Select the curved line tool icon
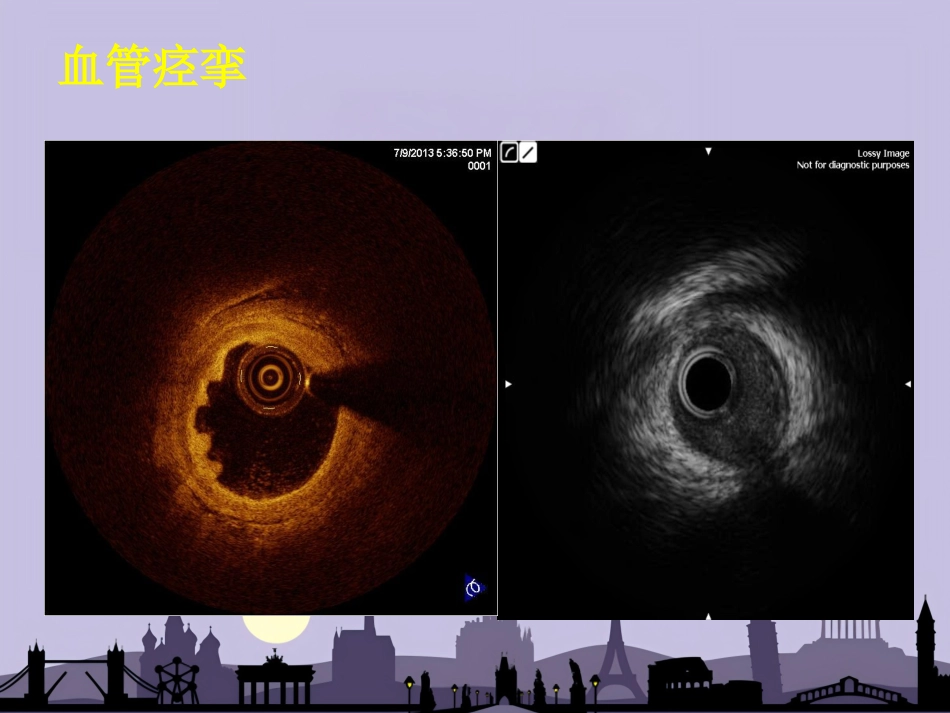950x713 pixels. [x=509, y=153]
